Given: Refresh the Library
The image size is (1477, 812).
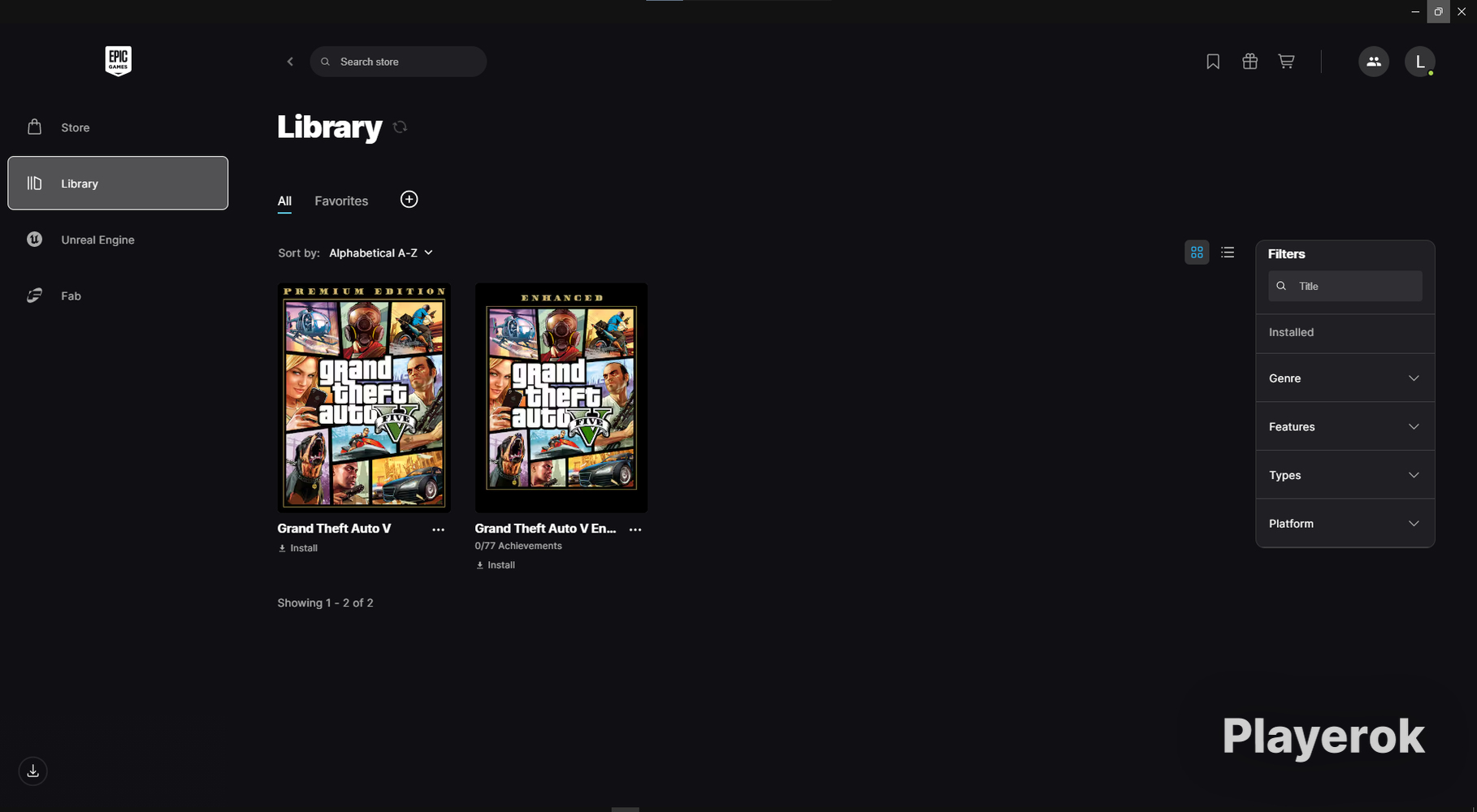Looking at the screenshot, I should point(400,127).
